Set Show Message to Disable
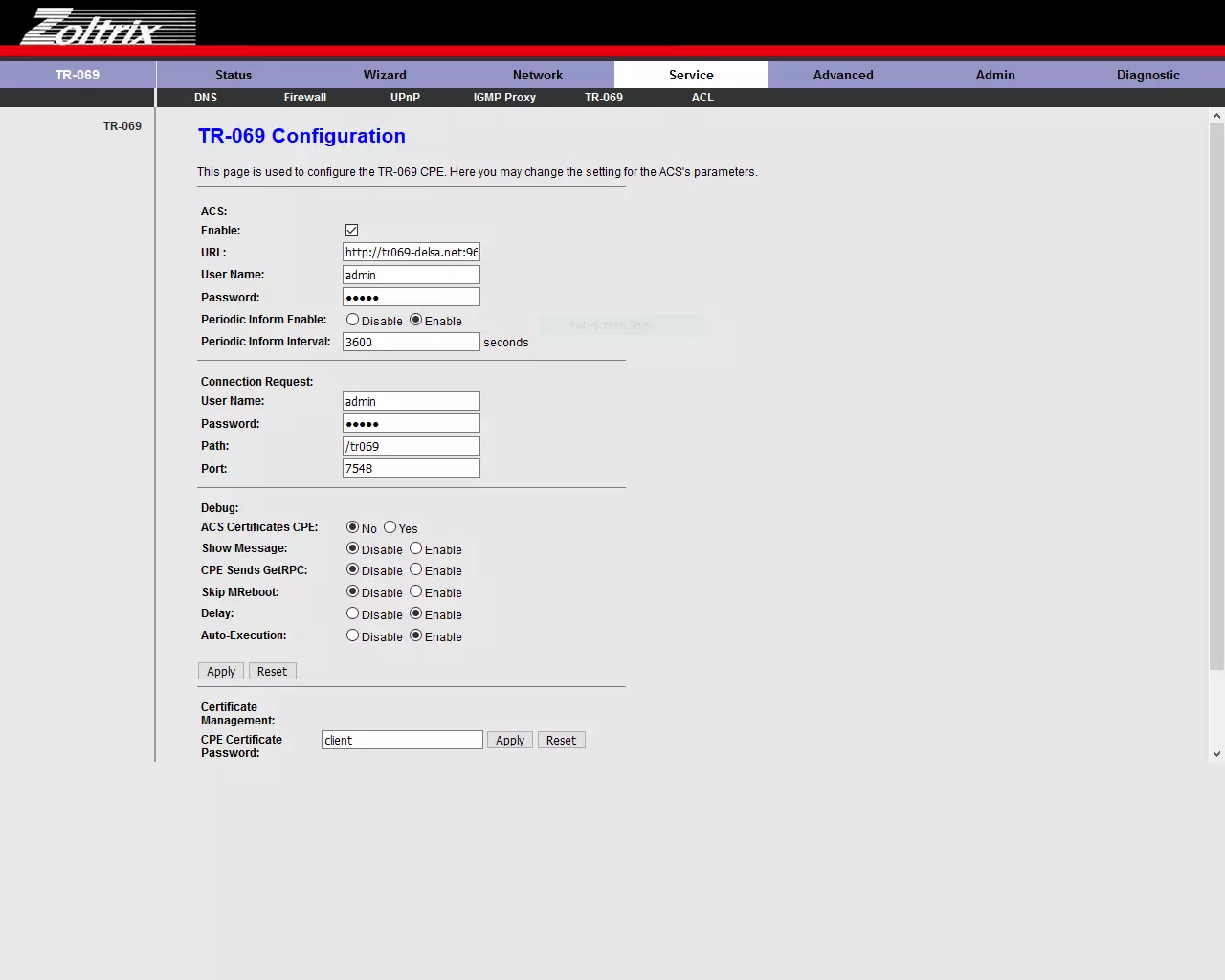The width and height of the screenshot is (1225, 980). click(352, 548)
